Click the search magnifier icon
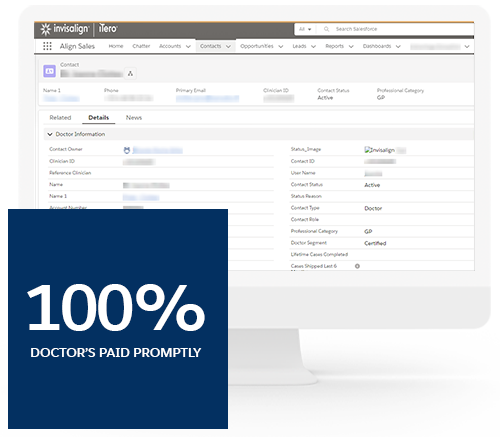This screenshot has height=437, width=500. [326, 29]
